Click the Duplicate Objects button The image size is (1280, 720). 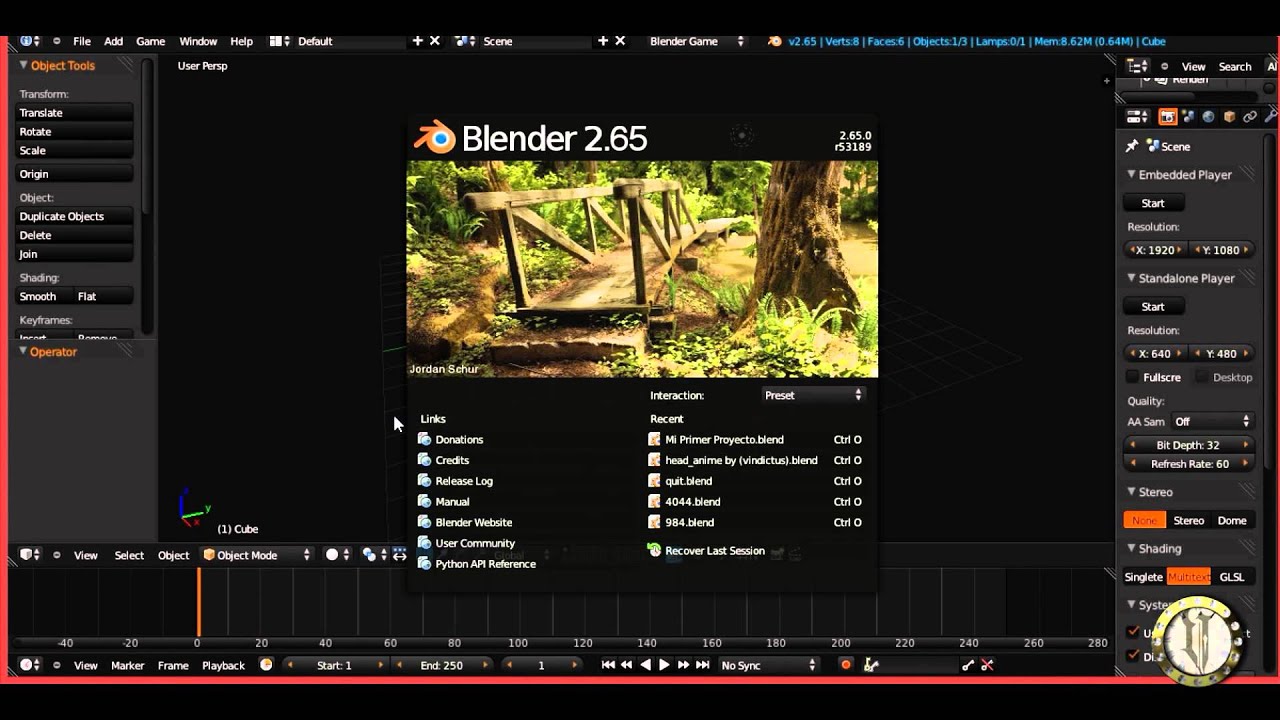click(x=74, y=216)
